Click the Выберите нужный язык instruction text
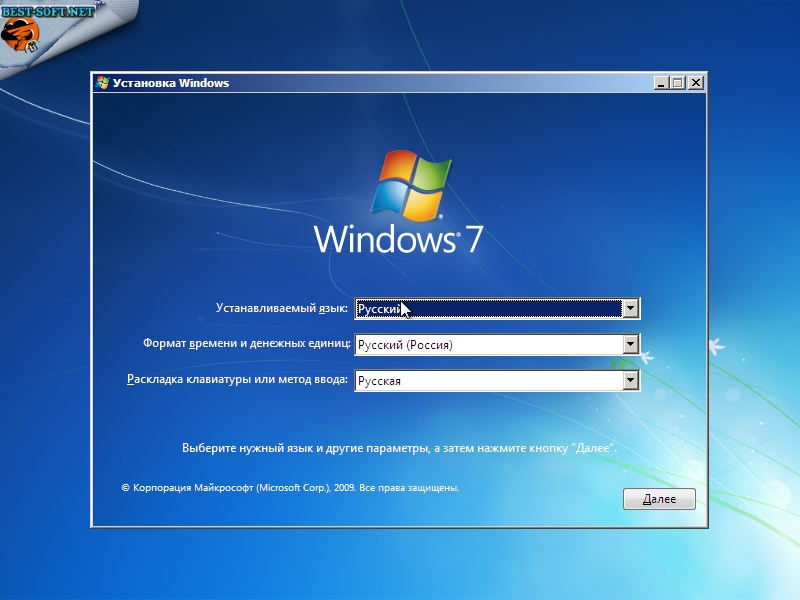The width and height of the screenshot is (800, 600). coord(399,448)
